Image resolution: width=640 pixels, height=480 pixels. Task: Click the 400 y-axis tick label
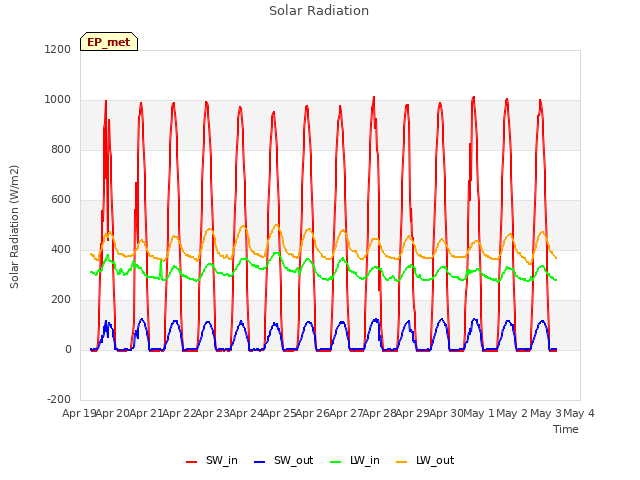coord(61,249)
